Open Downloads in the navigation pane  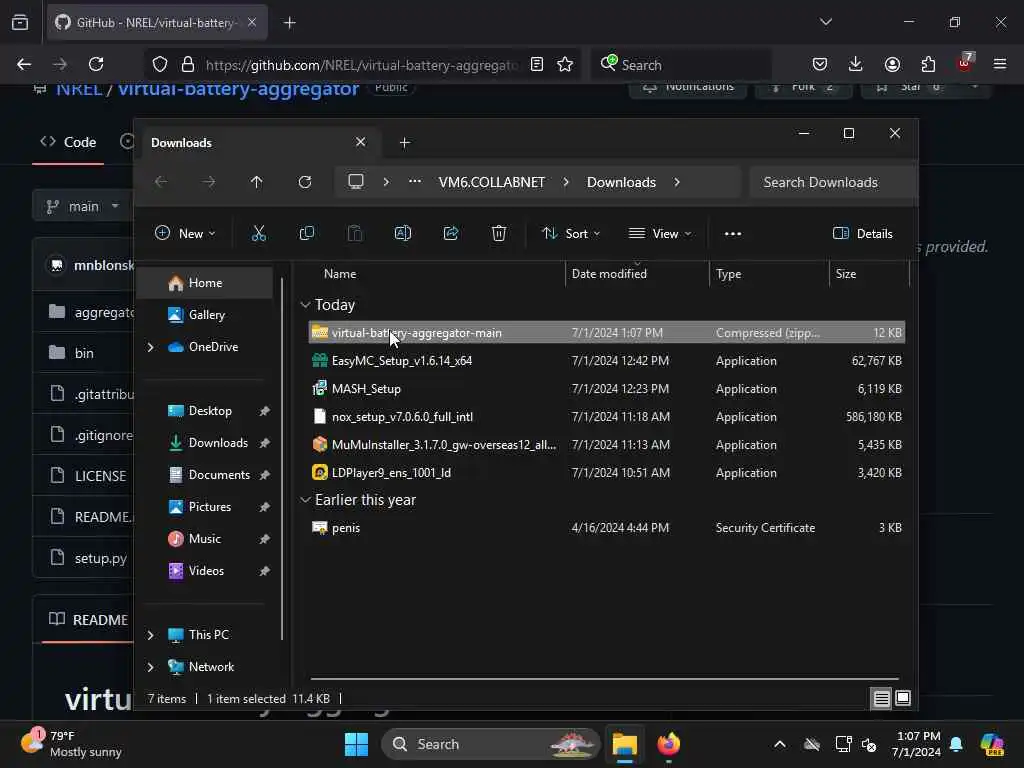pyautogui.click(x=218, y=443)
